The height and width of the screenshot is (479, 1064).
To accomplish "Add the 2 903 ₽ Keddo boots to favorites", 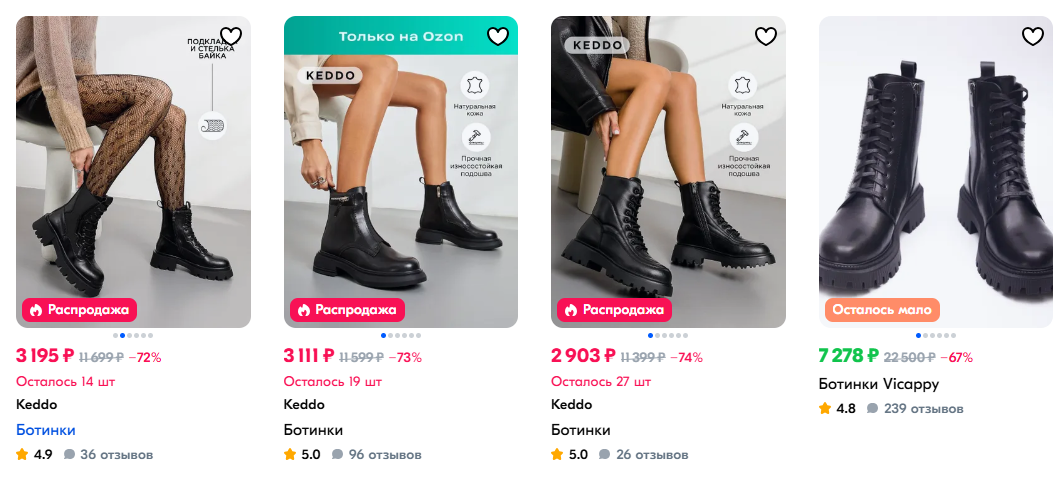I will 765,36.
